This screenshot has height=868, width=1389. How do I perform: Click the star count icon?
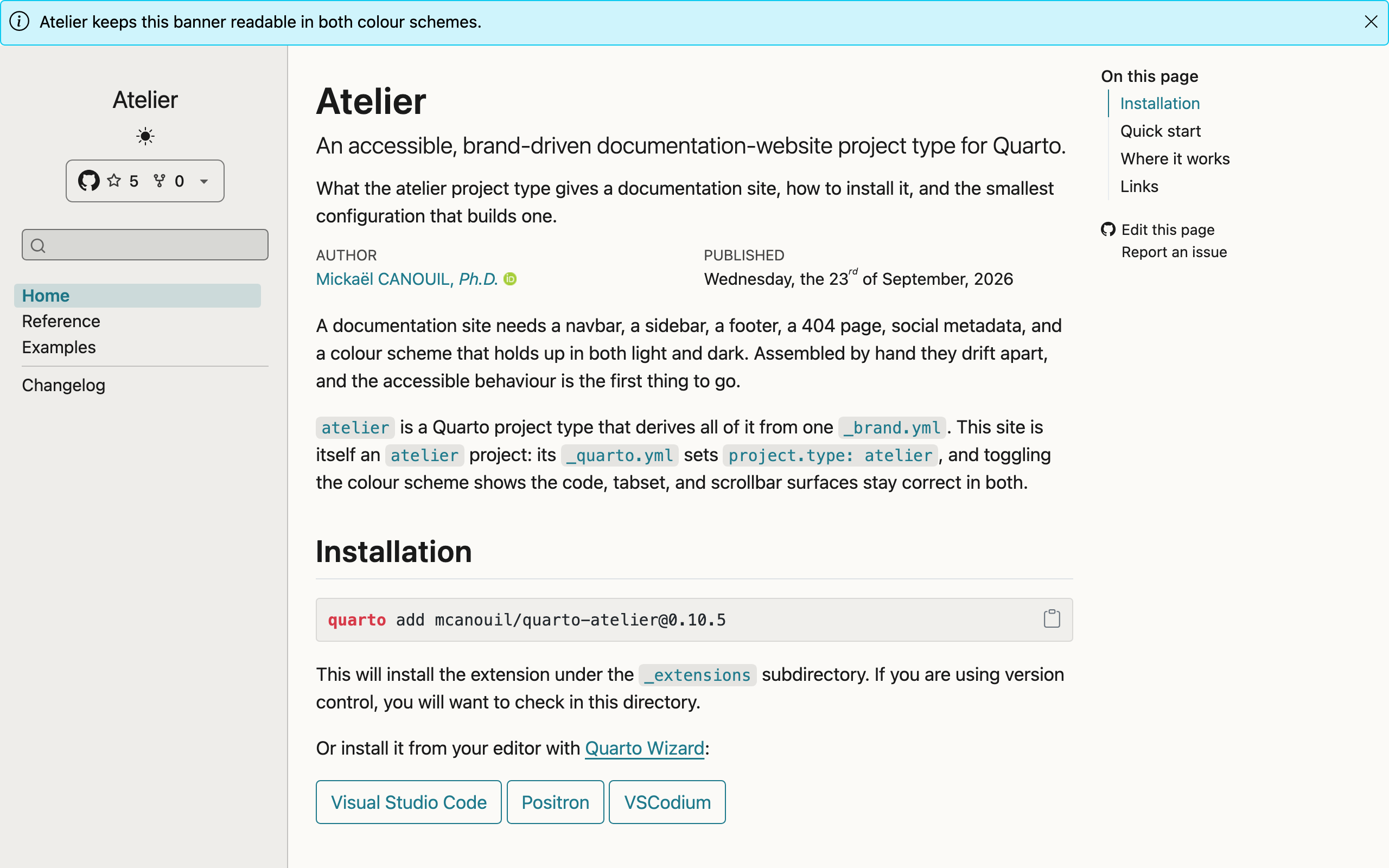[114, 181]
